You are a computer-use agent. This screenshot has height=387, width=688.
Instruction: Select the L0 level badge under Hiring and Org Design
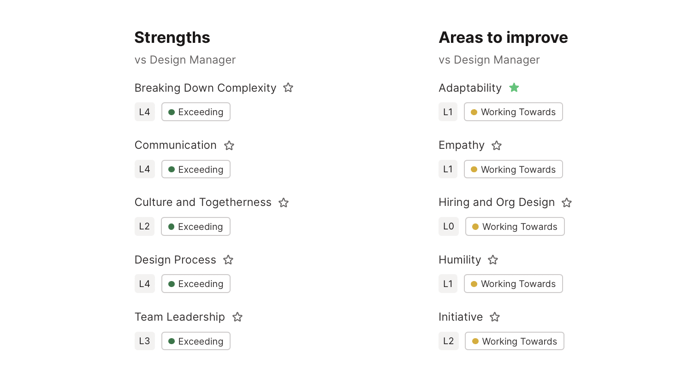tap(448, 226)
